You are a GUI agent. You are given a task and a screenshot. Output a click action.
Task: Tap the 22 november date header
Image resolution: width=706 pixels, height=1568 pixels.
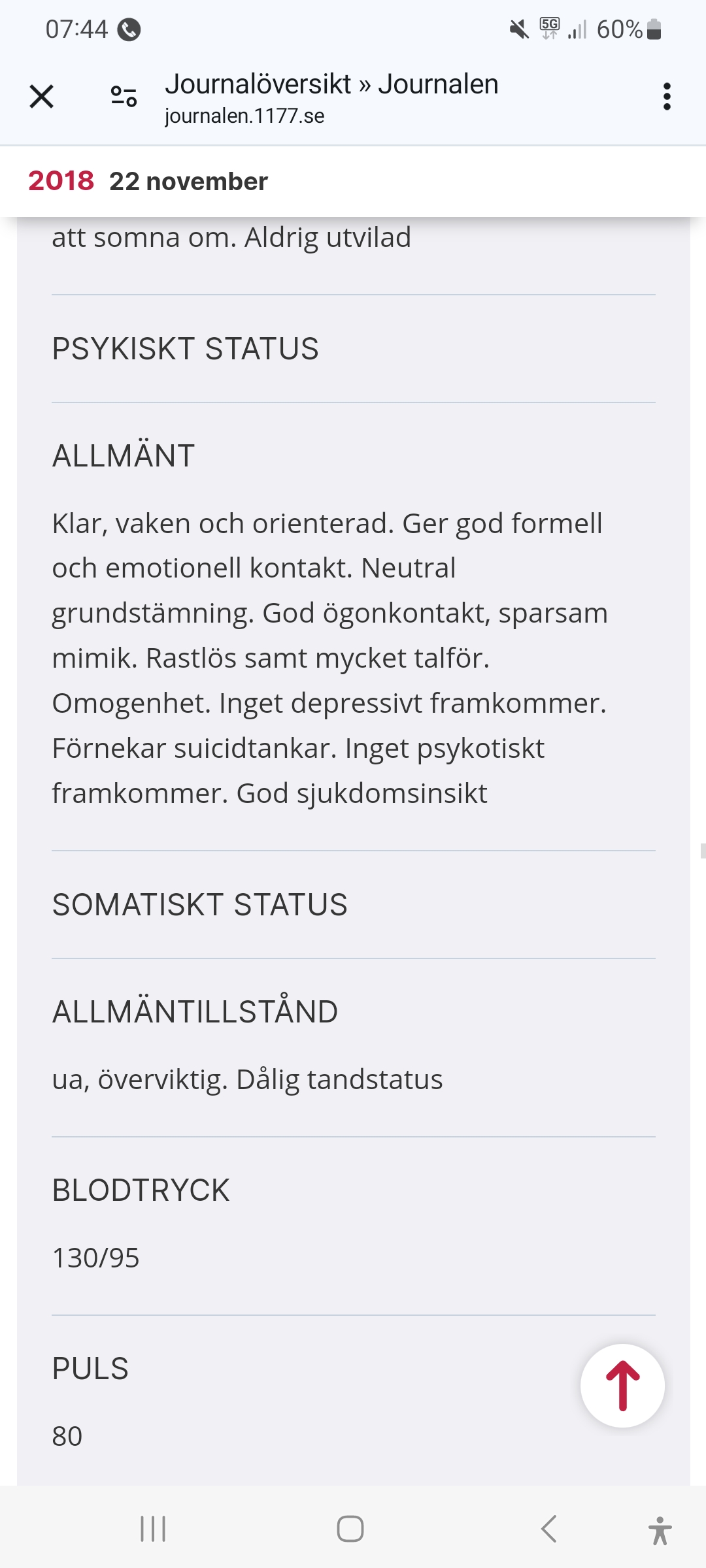[188, 182]
